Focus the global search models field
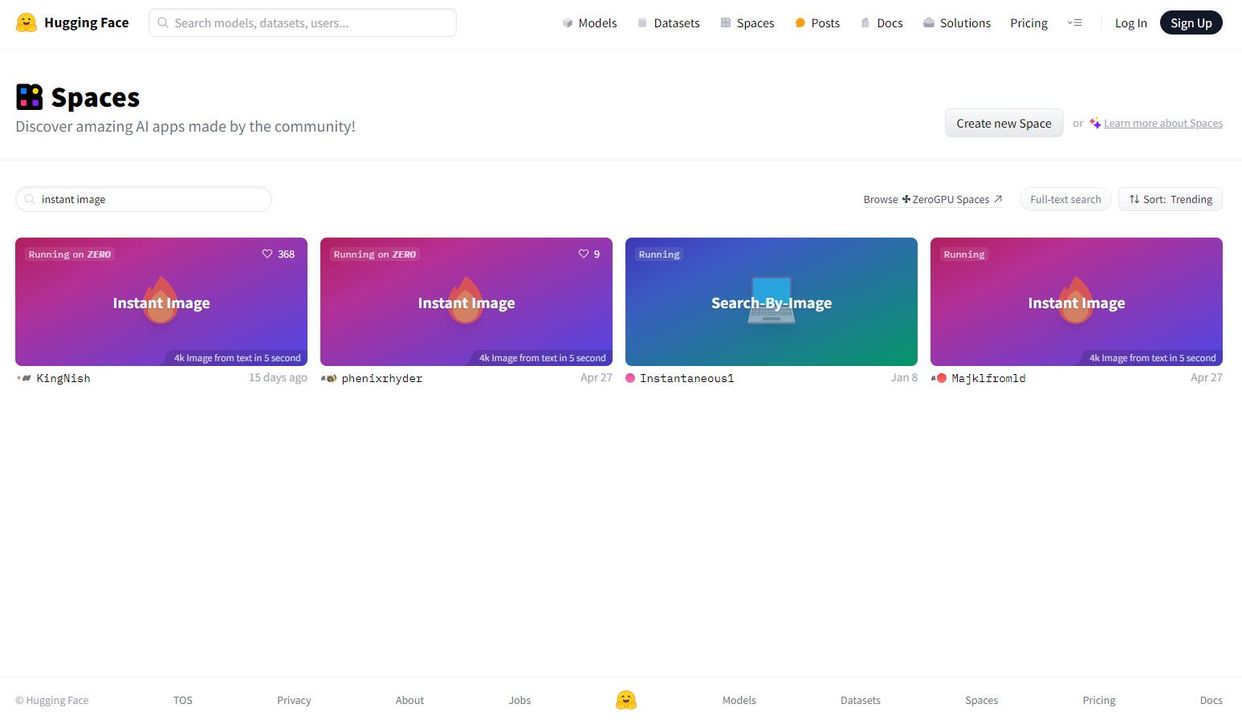1242x720 pixels. (303, 23)
